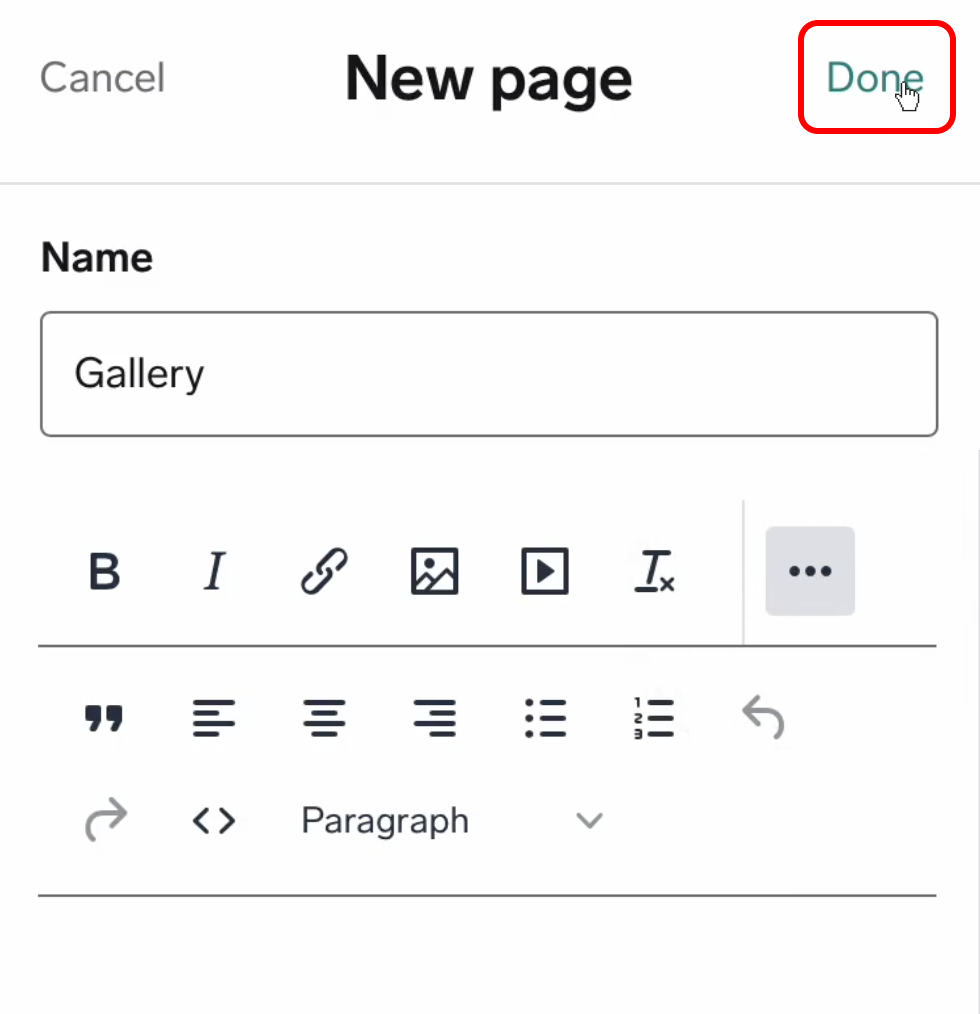980x1014 pixels.
Task: Toggle bold formatting
Action: pyautogui.click(x=105, y=572)
